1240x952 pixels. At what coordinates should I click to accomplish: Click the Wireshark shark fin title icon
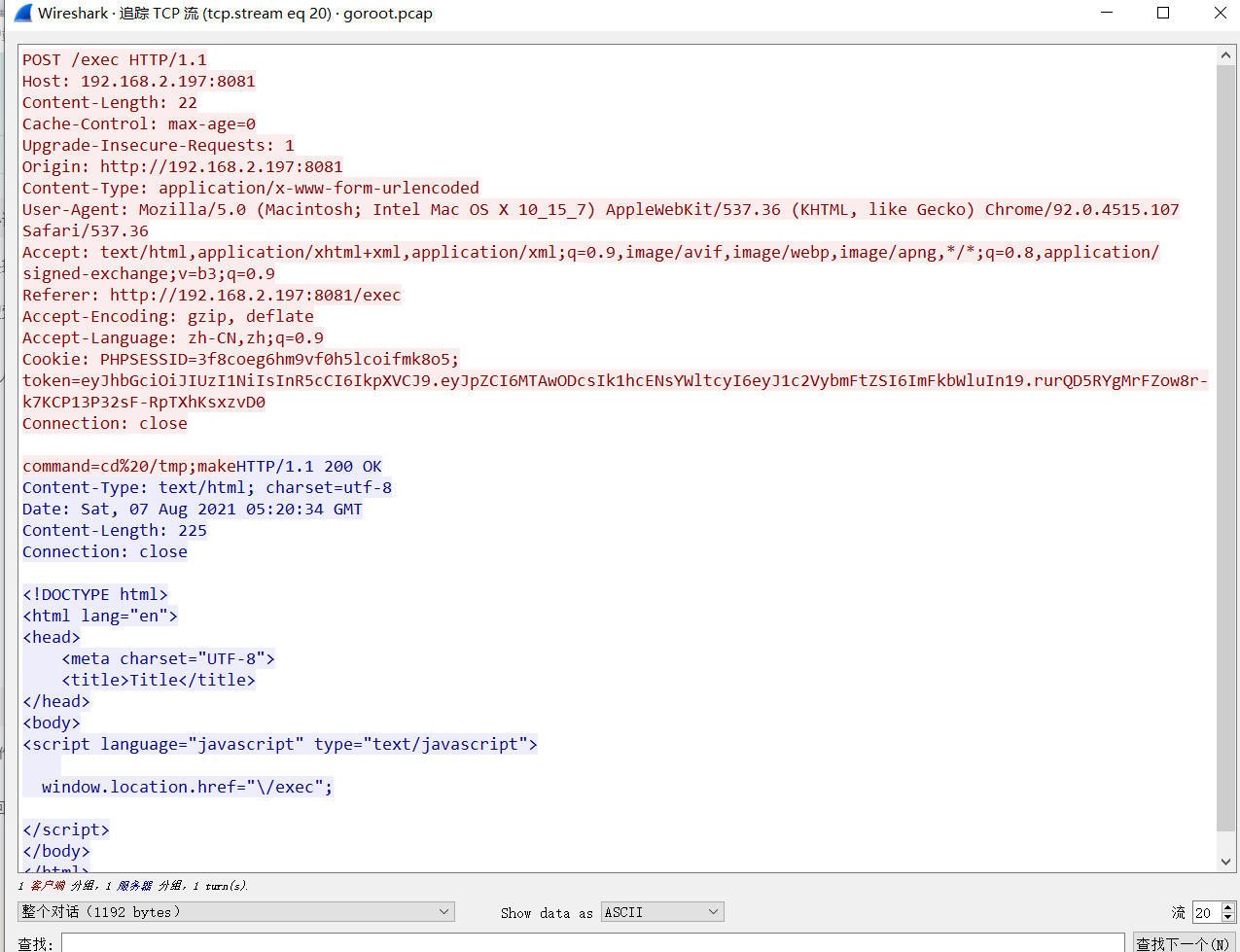click(22, 14)
